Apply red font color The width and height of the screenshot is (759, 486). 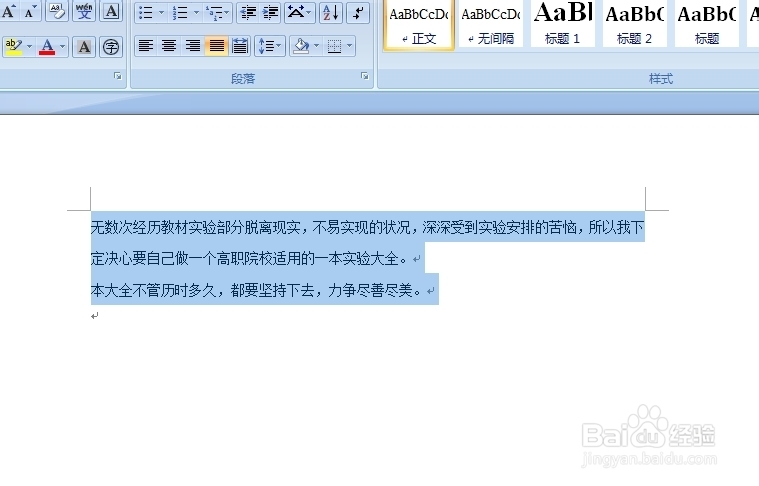(x=47, y=46)
